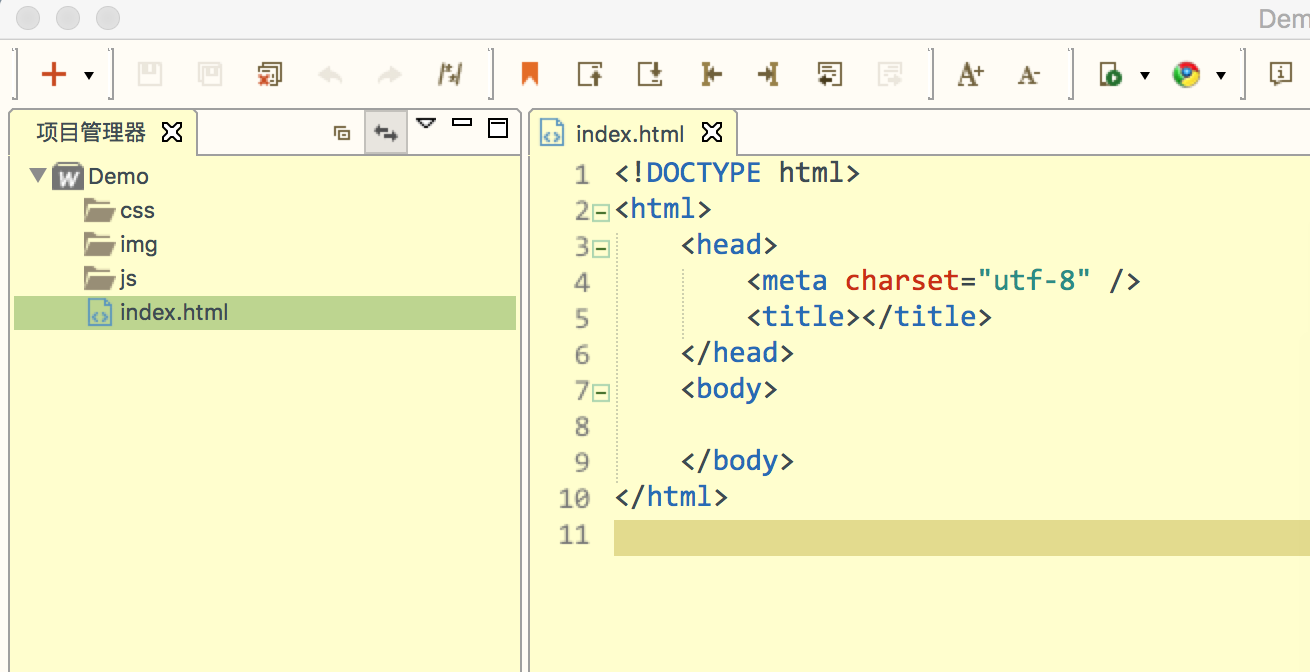Click the meta tag name on line 4
This screenshot has width=1310, height=672.
click(x=795, y=281)
